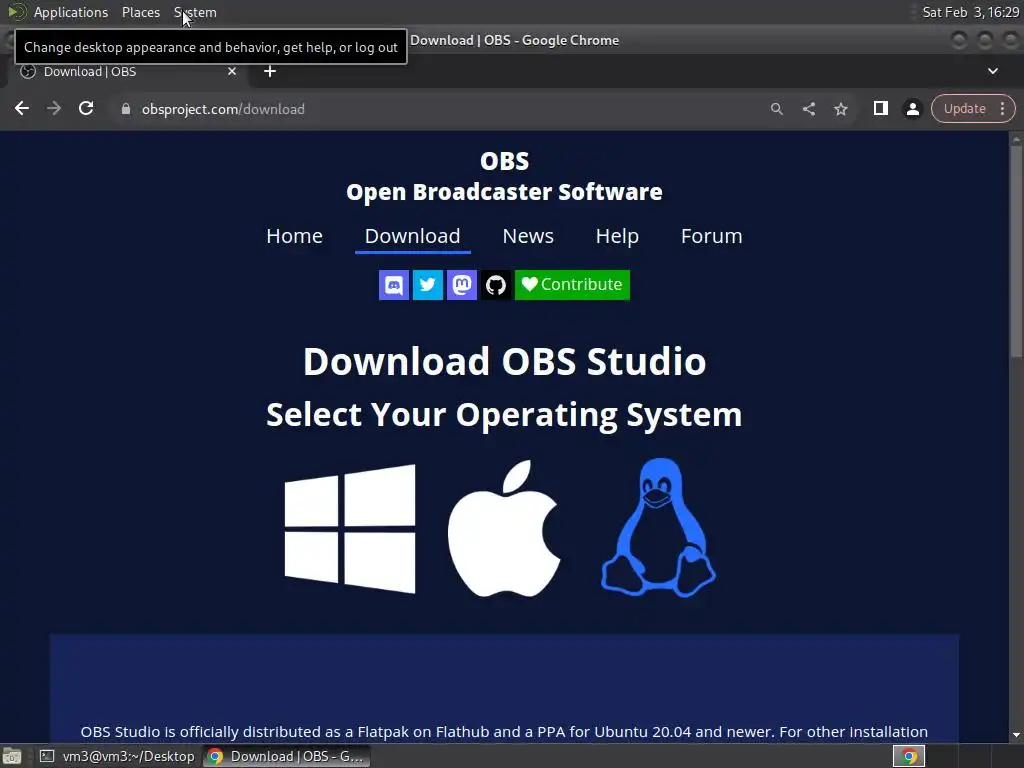Image resolution: width=1024 pixels, height=768 pixels.
Task: Visit the Forum nav link
Action: point(711,236)
